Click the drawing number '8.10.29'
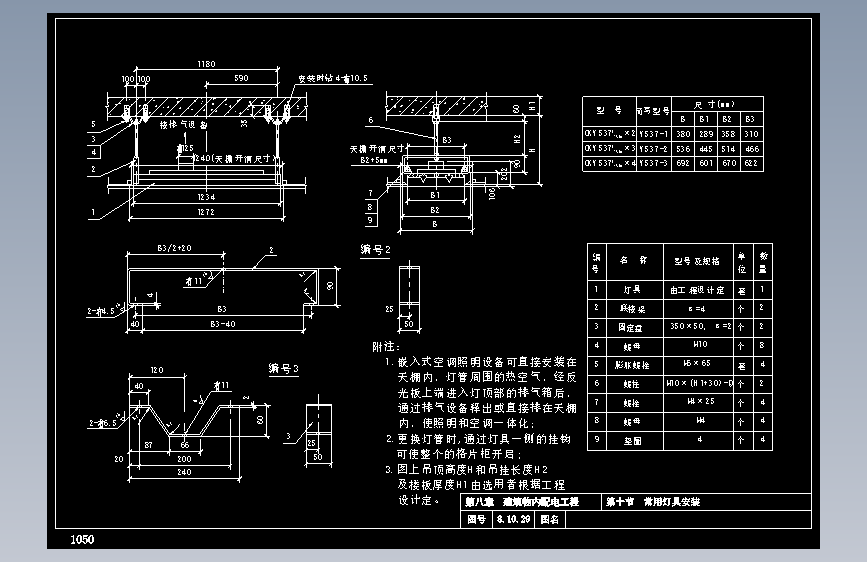This screenshot has width=867, height=562. [513, 519]
